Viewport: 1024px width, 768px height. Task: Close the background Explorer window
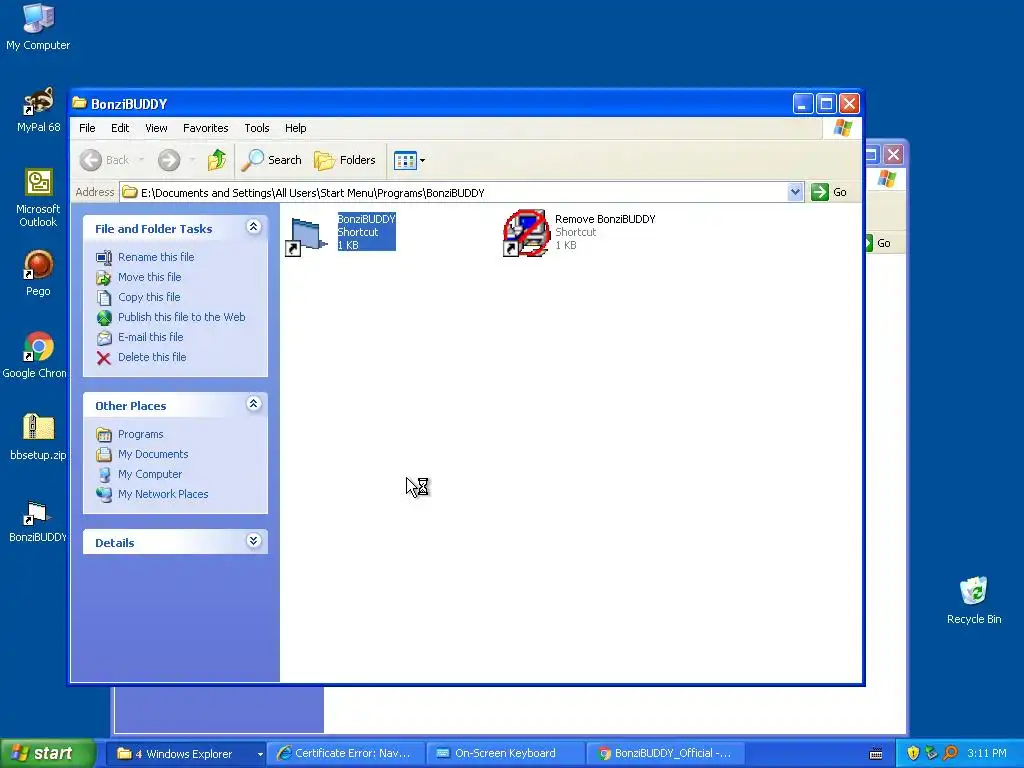pyautogui.click(x=893, y=155)
